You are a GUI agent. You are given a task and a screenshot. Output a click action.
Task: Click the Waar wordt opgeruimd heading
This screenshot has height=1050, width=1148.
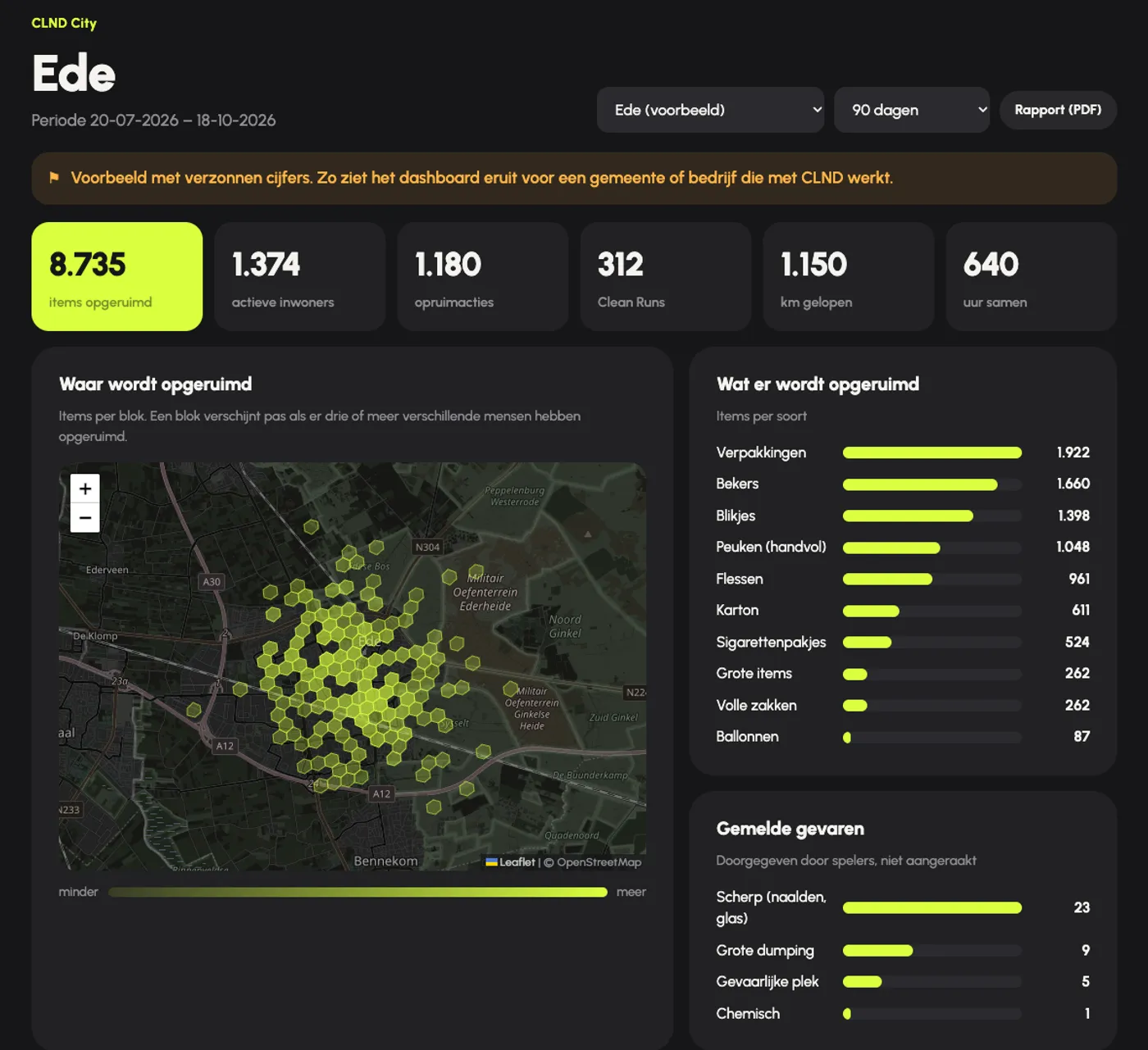click(x=156, y=384)
